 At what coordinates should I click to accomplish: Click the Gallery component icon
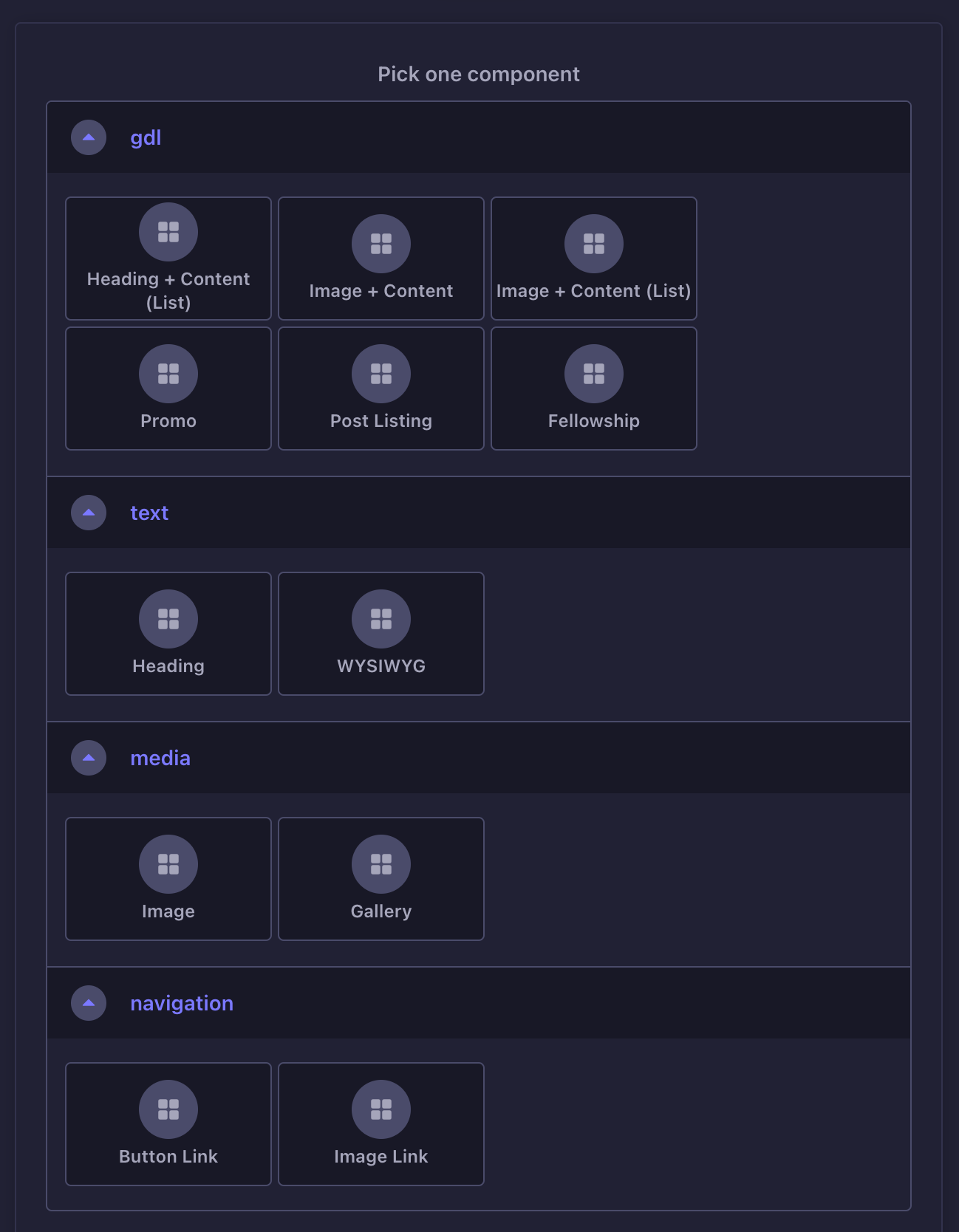click(x=380, y=864)
